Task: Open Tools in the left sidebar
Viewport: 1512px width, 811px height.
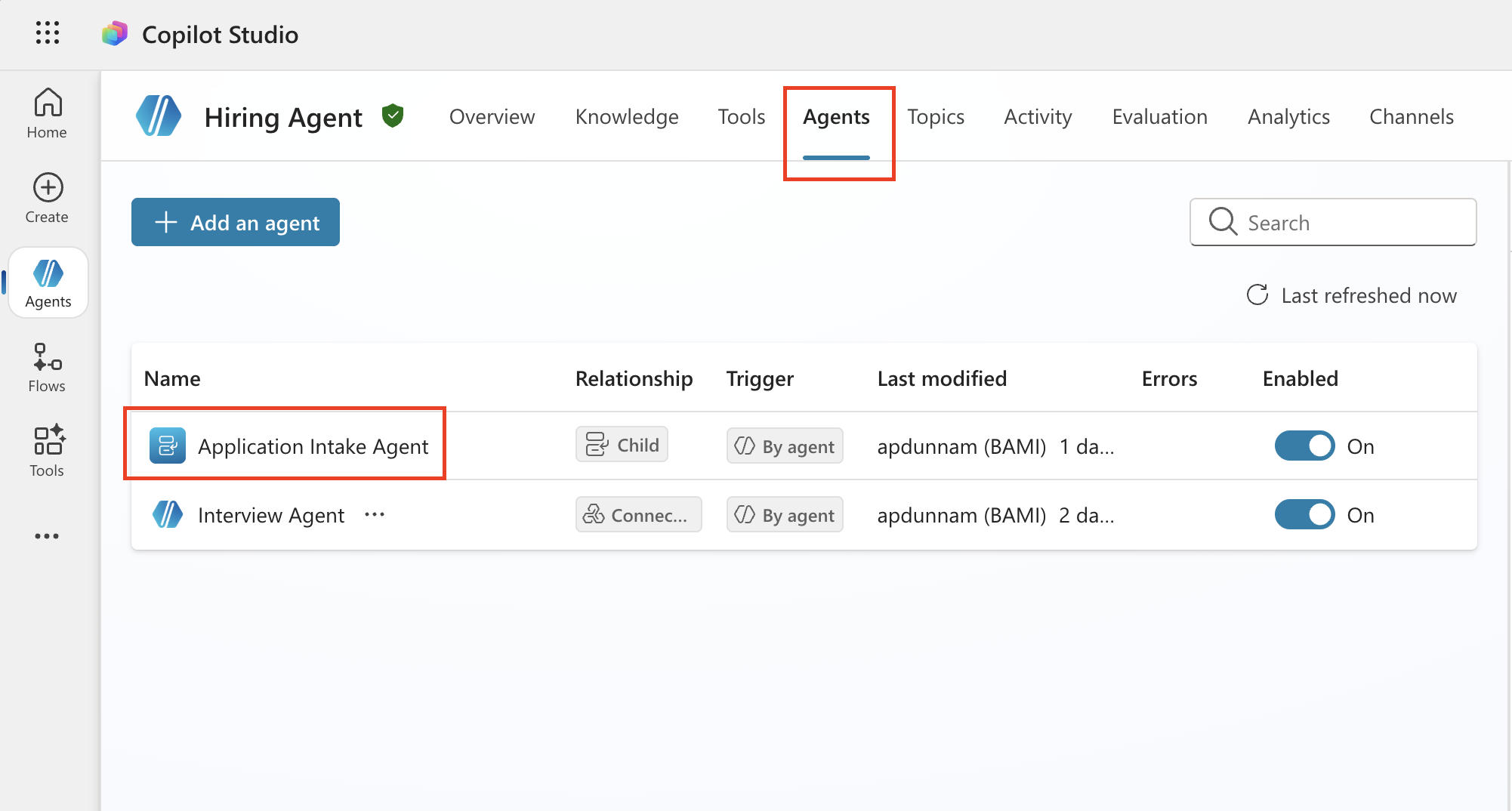Action: (47, 452)
